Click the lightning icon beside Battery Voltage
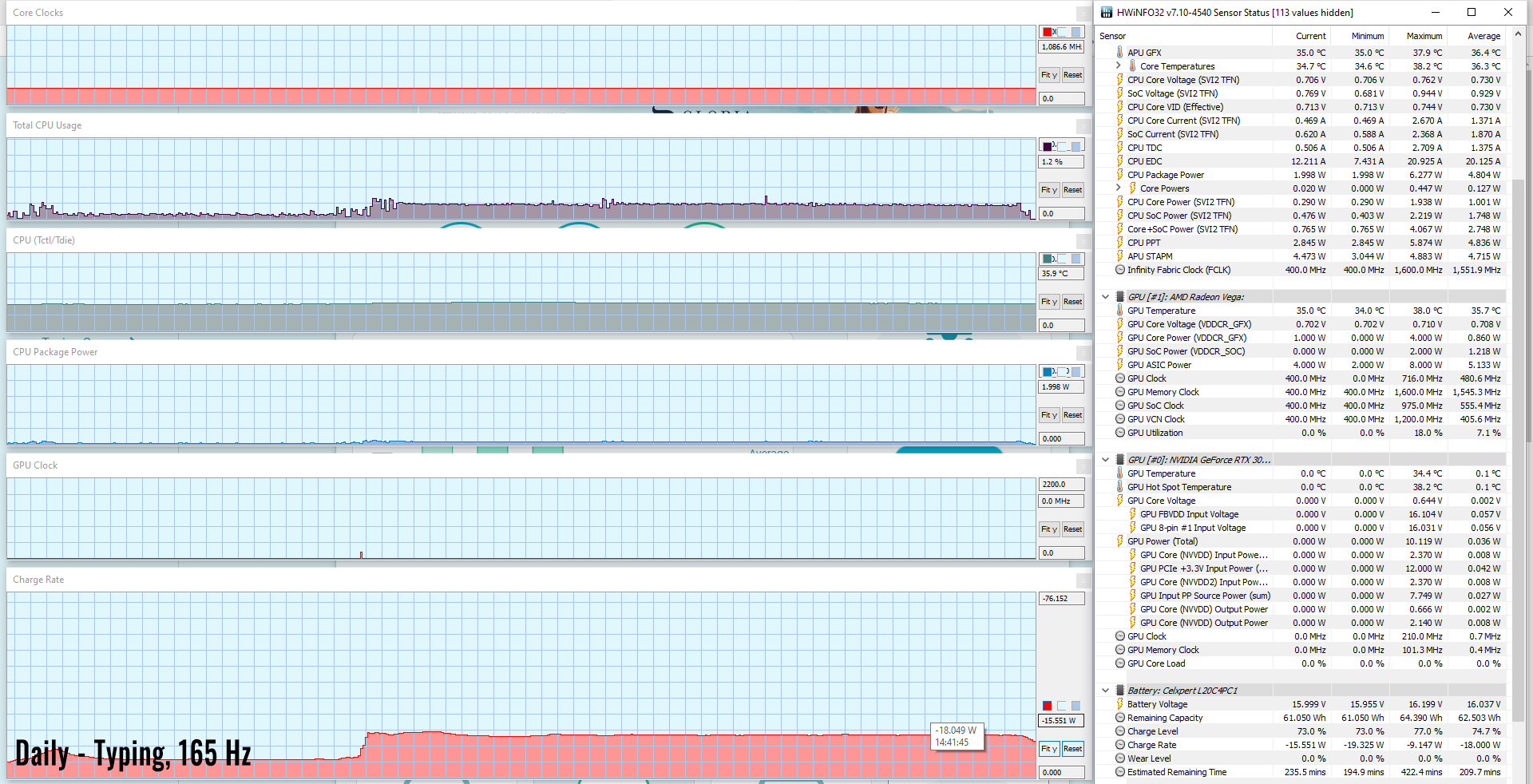Image resolution: width=1533 pixels, height=784 pixels. tap(1119, 704)
